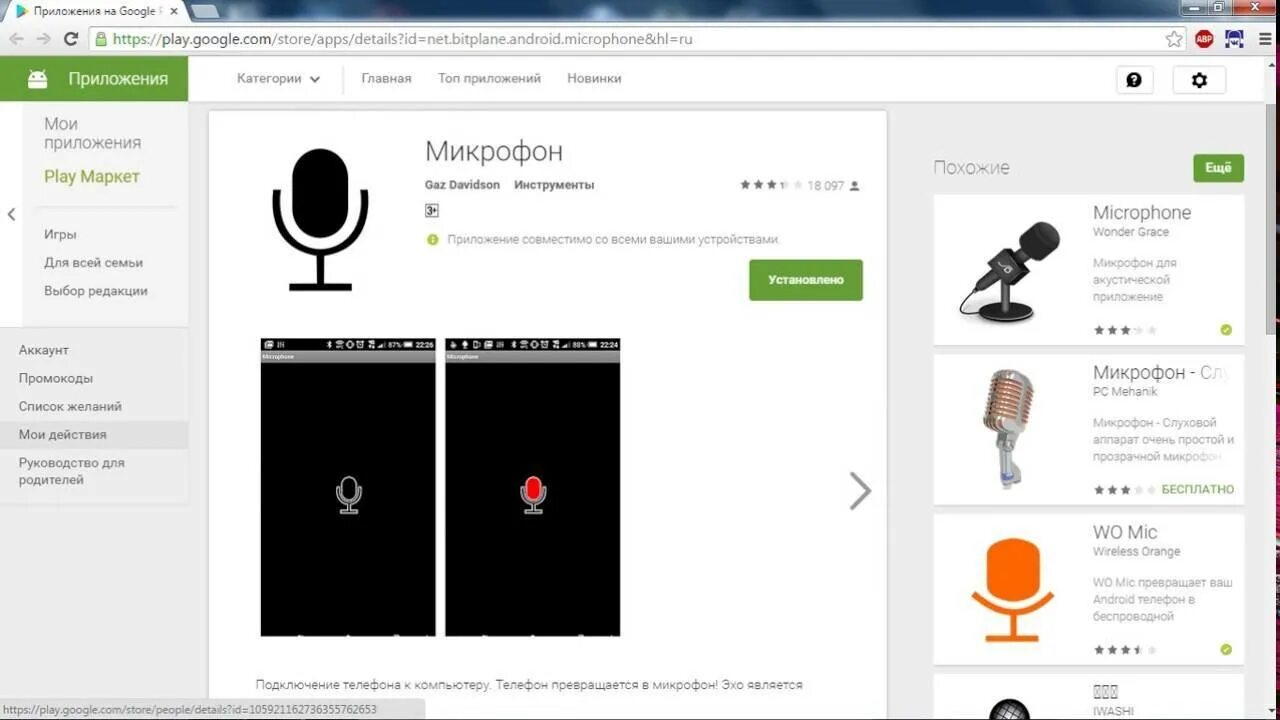
Task: Click the extension icon beside ABP
Action: pyautogui.click(x=1234, y=39)
